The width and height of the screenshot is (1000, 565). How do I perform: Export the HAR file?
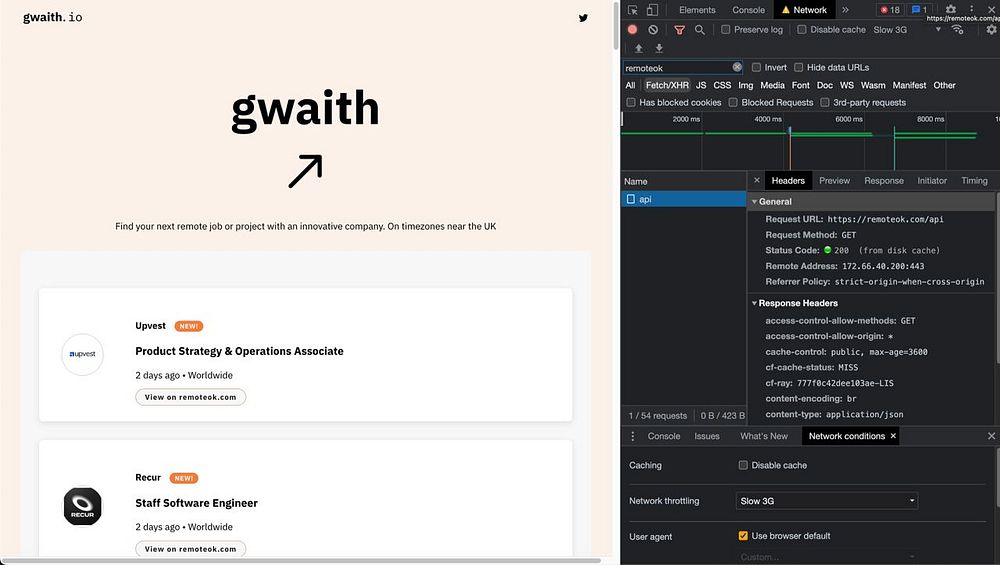pos(659,48)
